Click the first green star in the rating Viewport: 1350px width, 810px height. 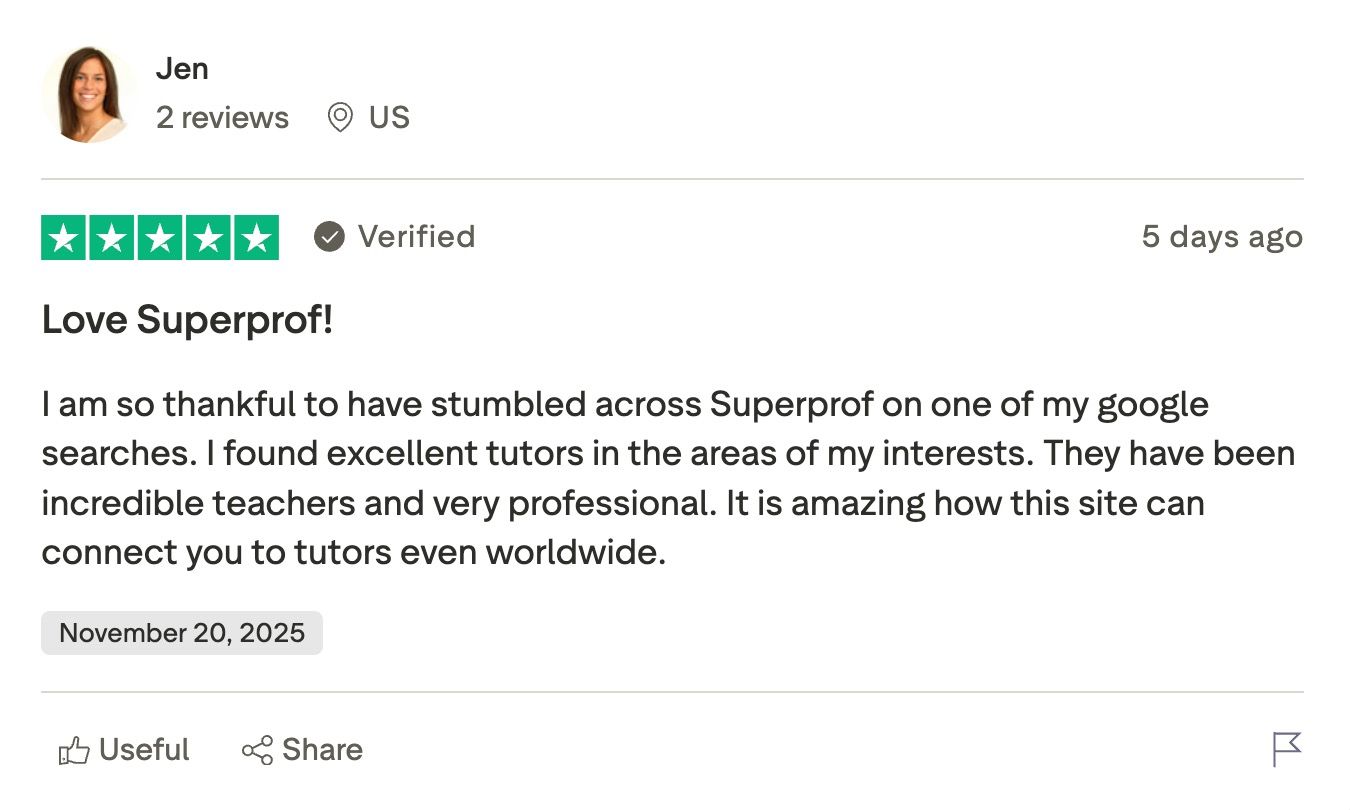64,237
